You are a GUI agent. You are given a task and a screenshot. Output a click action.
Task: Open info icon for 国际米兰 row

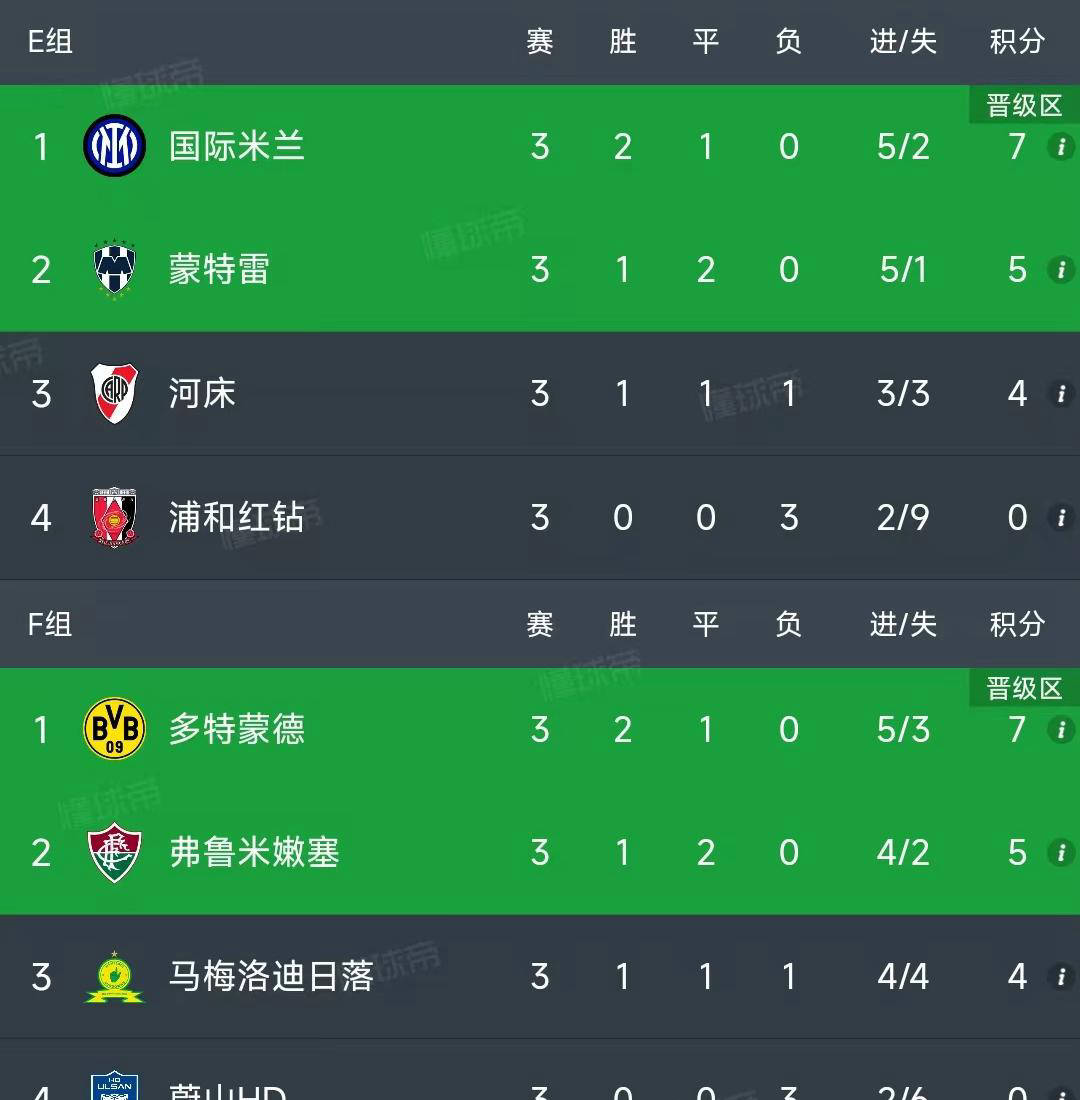coord(1059,147)
